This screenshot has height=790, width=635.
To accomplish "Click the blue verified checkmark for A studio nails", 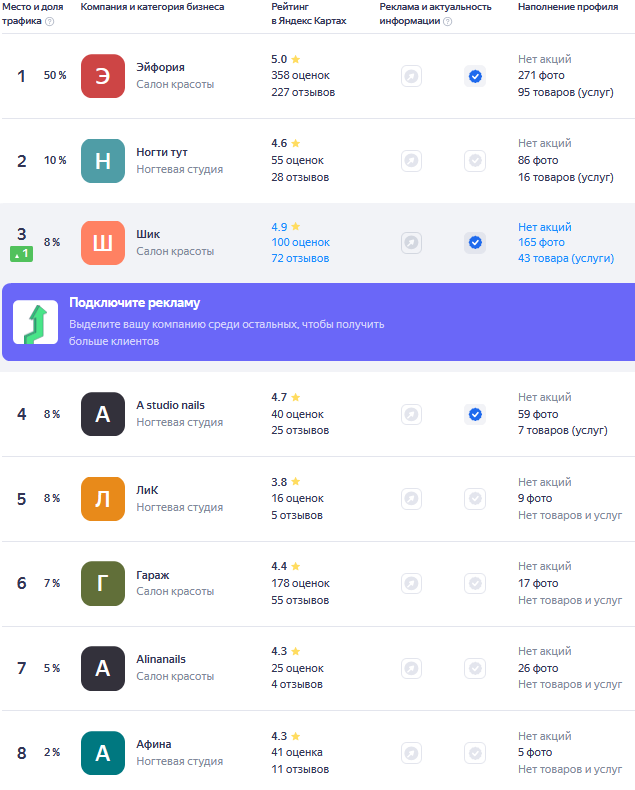I will [475, 414].
